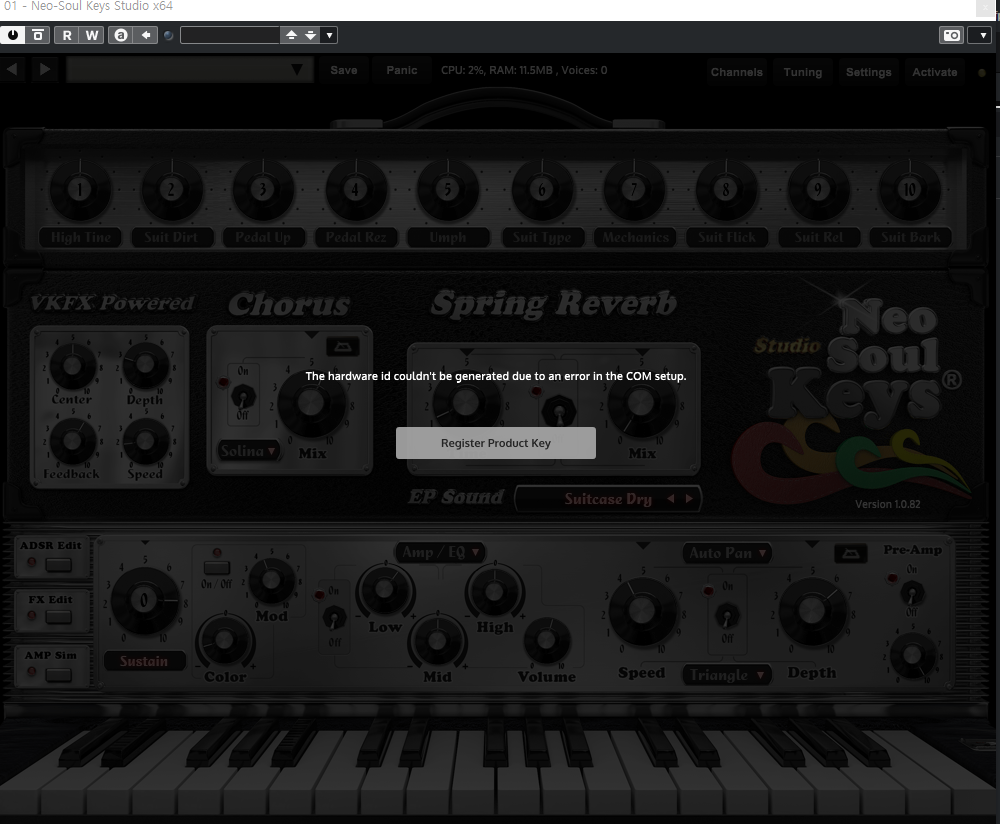
Task: Toggle the Auto Pan On/Off switch
Action: (x=726, y=615)
